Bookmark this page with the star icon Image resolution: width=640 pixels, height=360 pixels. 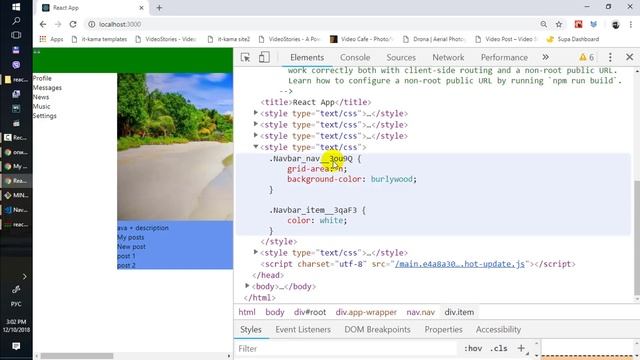pyautogui.click(x=559, y=24)
